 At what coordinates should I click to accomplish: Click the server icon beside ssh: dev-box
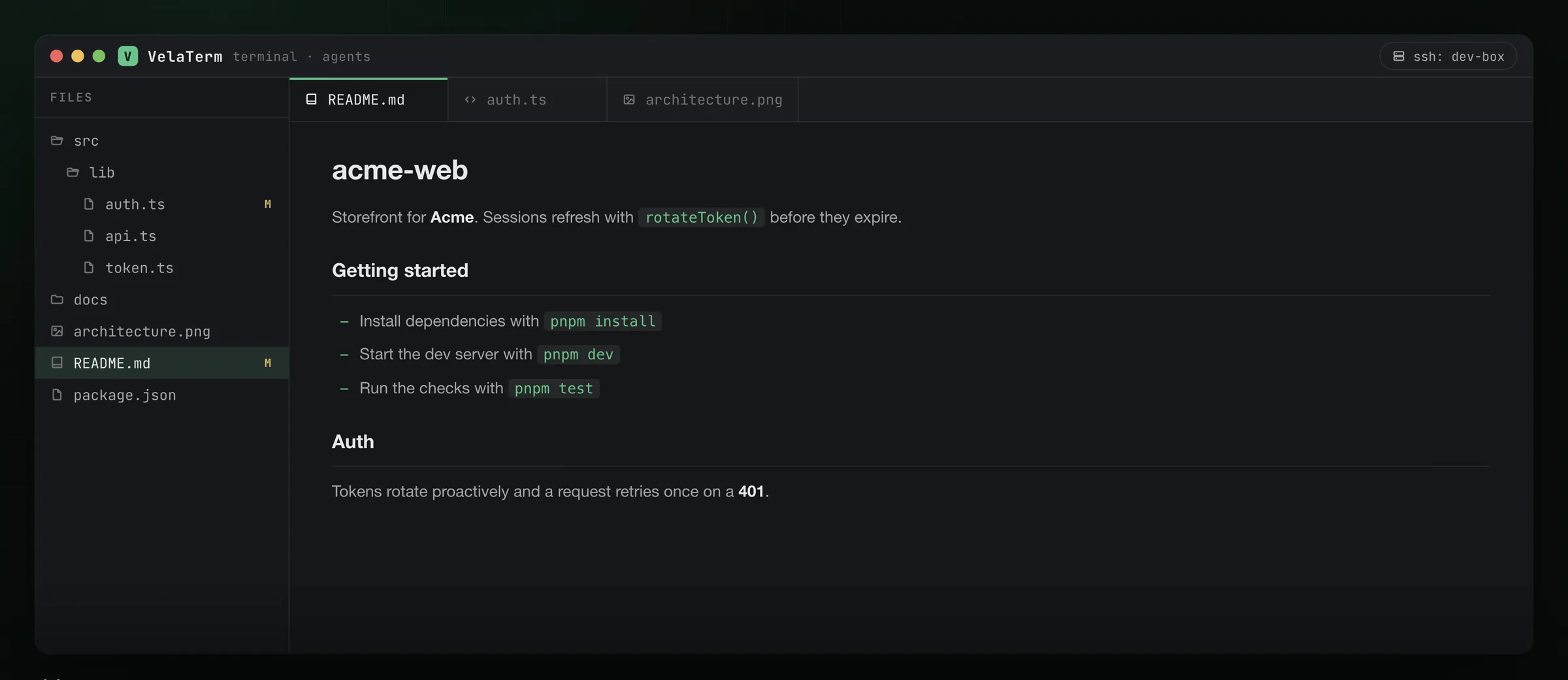tap(1398, 56)
